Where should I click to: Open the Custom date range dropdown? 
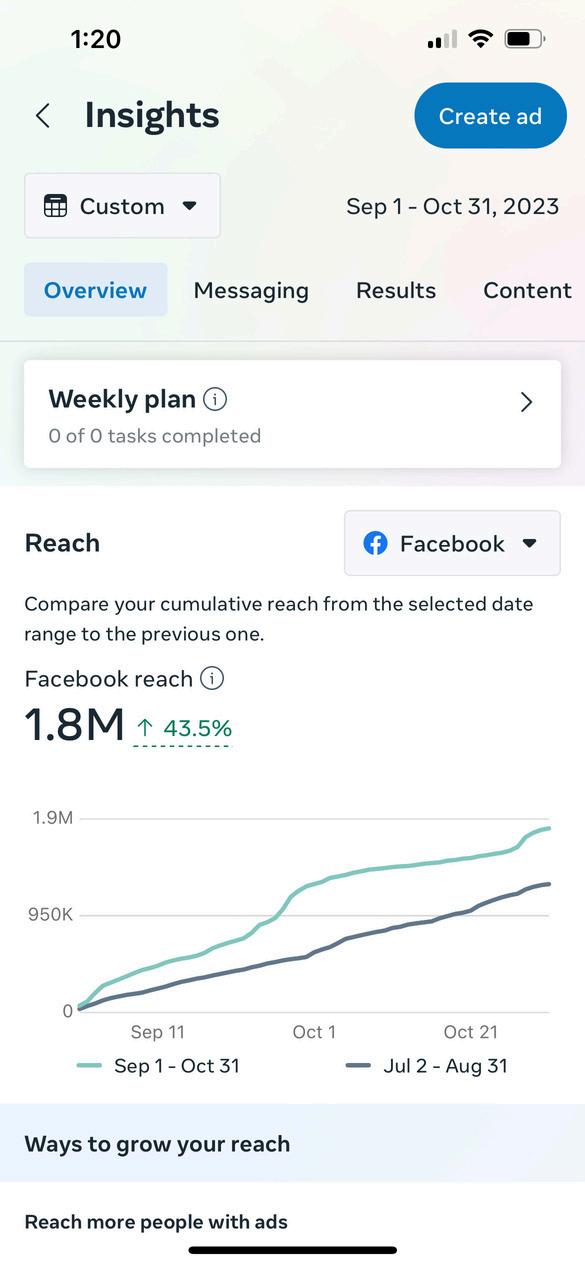122,206
